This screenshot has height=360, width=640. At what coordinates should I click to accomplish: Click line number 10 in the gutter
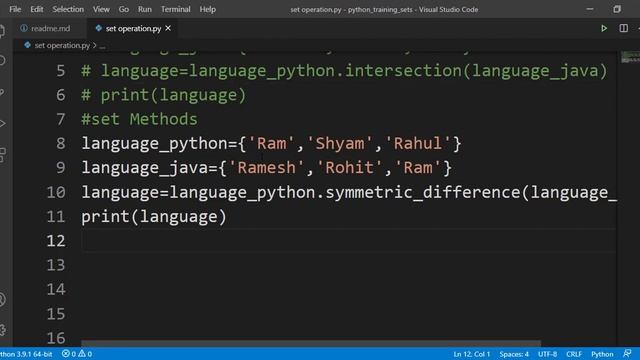pyautogui.click(x=56, y=192)
